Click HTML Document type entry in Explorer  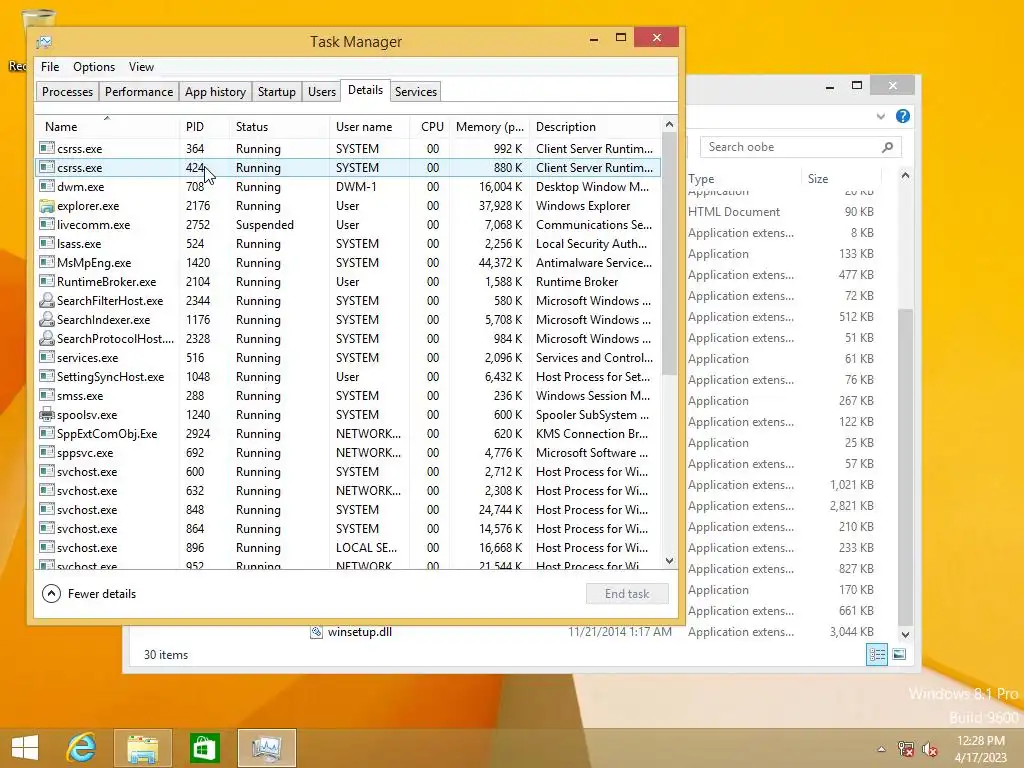click(x=733, y=212)
